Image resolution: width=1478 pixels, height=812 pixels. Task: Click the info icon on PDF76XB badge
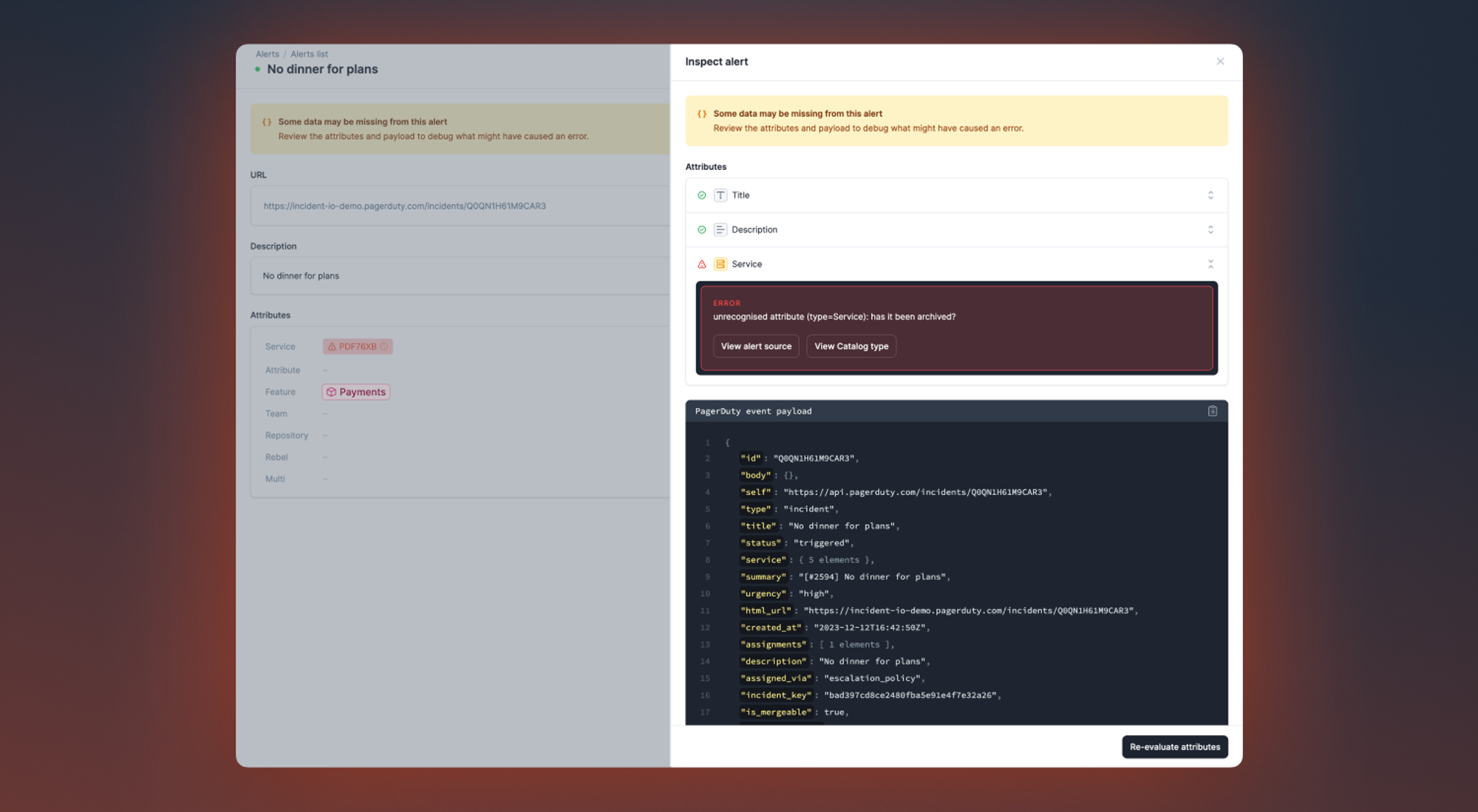point(384,347)
